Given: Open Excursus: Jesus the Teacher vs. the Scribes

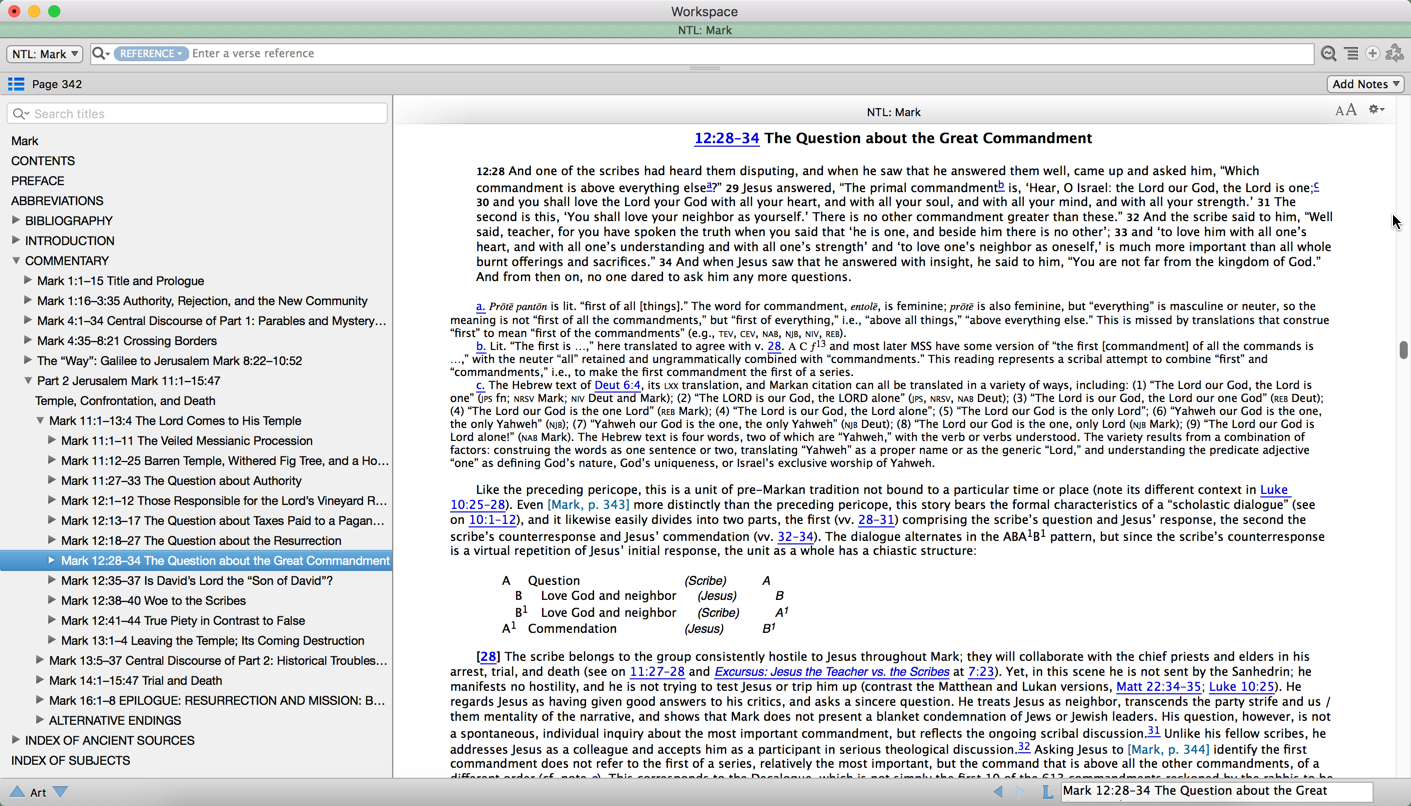Looking at the screenshot, I should tap(831, 672).
